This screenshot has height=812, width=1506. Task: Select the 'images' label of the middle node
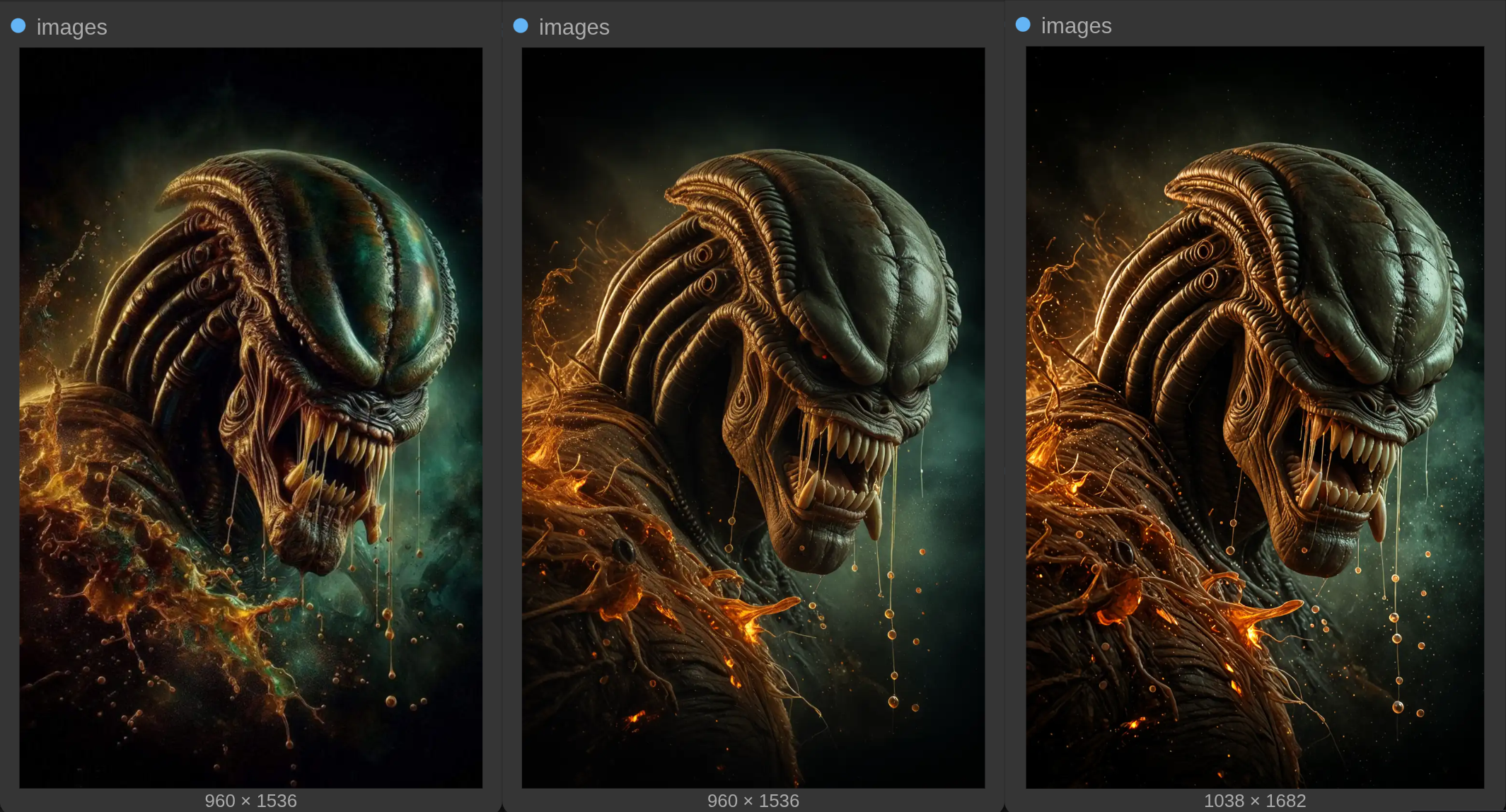[574, 27]
